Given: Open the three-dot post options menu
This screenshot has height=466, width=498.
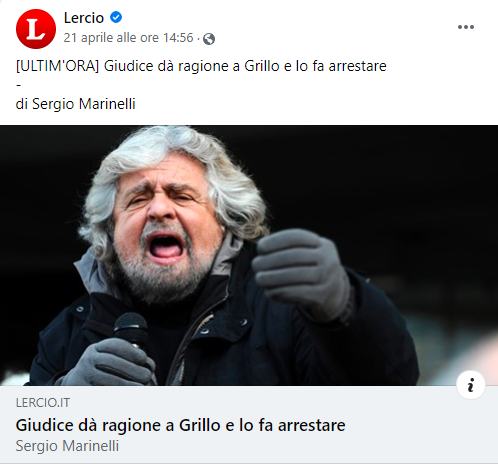Looking at the screenshot, I should [466, 27].
